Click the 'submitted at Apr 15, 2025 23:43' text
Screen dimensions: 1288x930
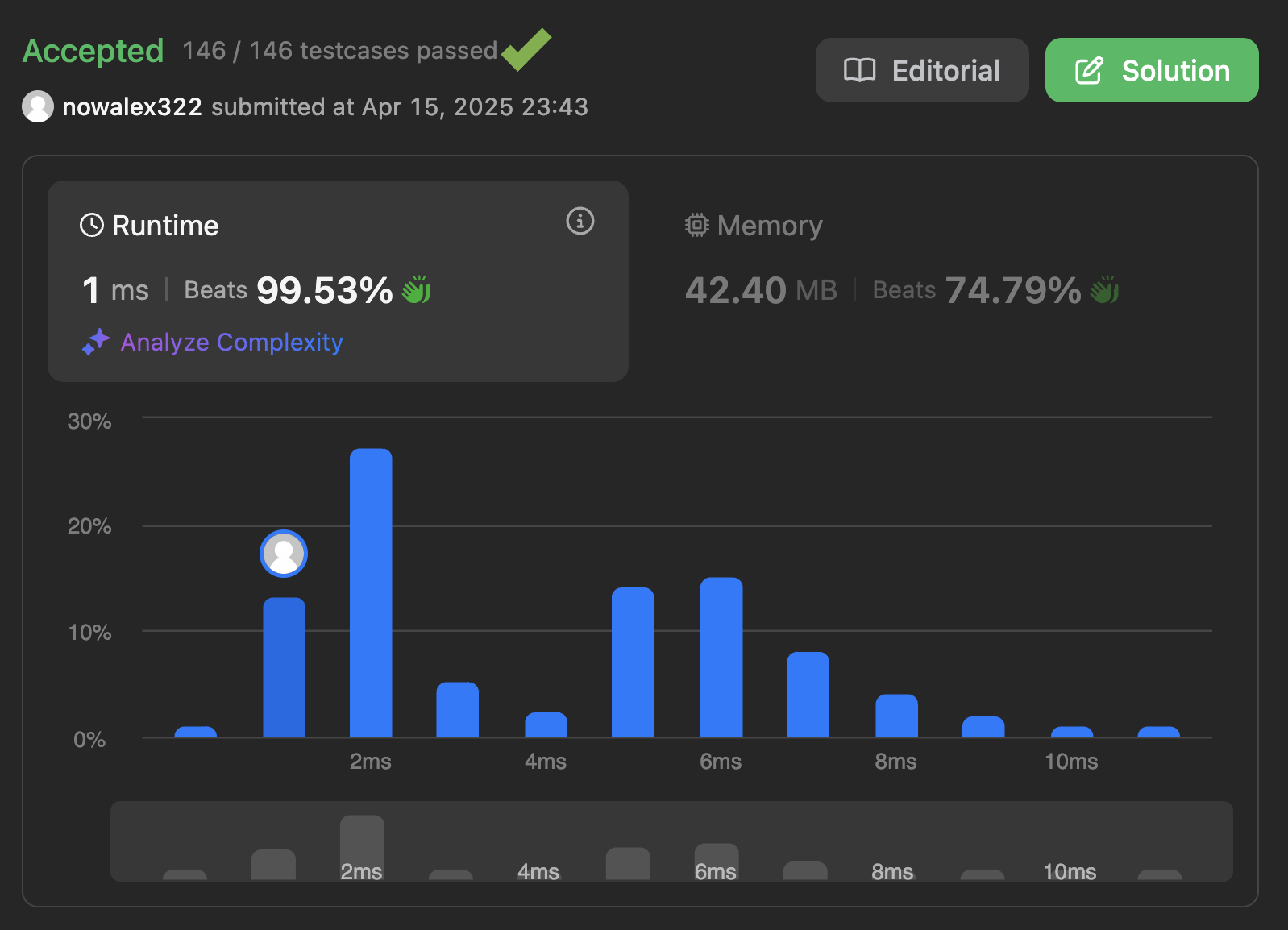(400, 106)
